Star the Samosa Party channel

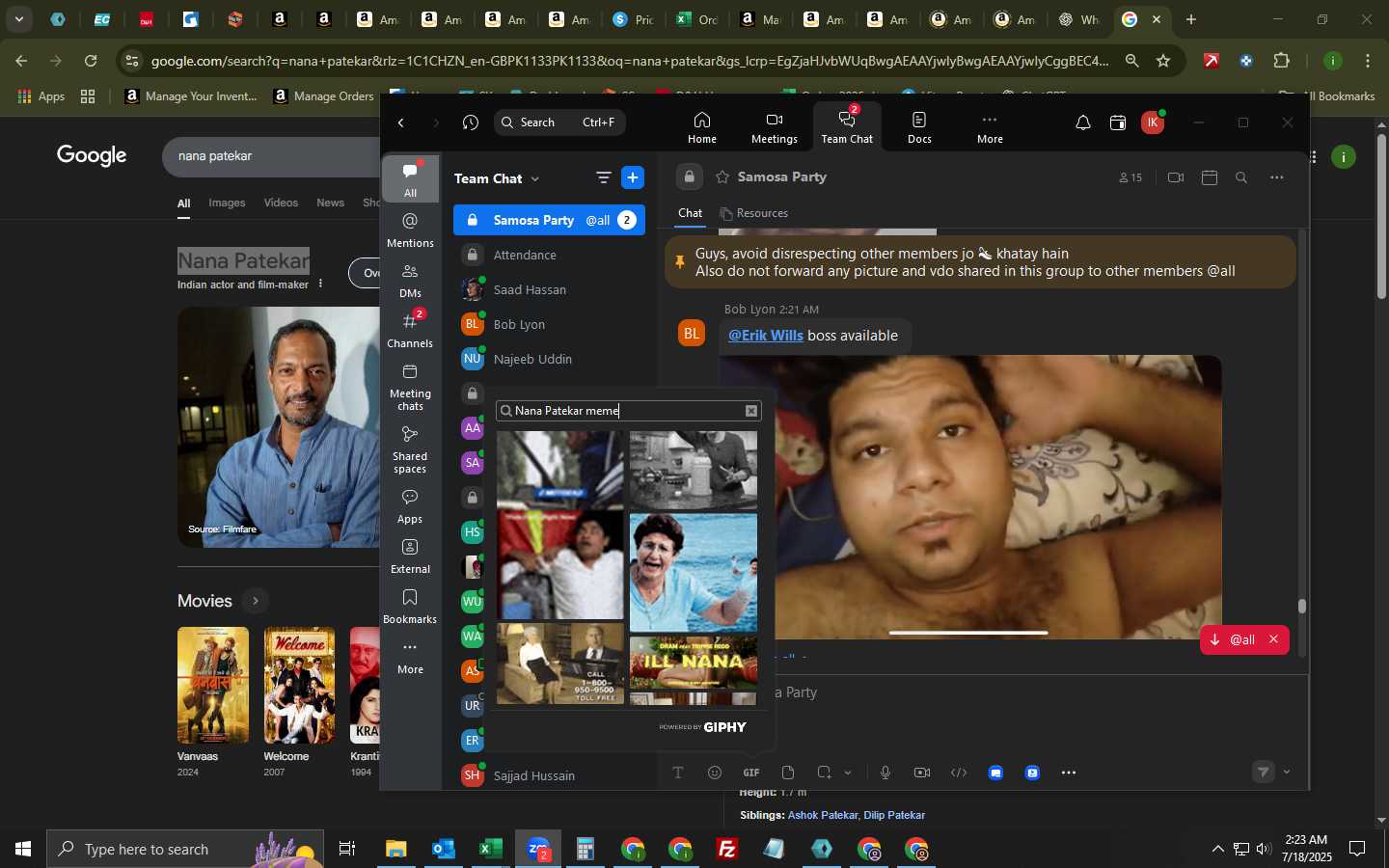coord(722,177)
